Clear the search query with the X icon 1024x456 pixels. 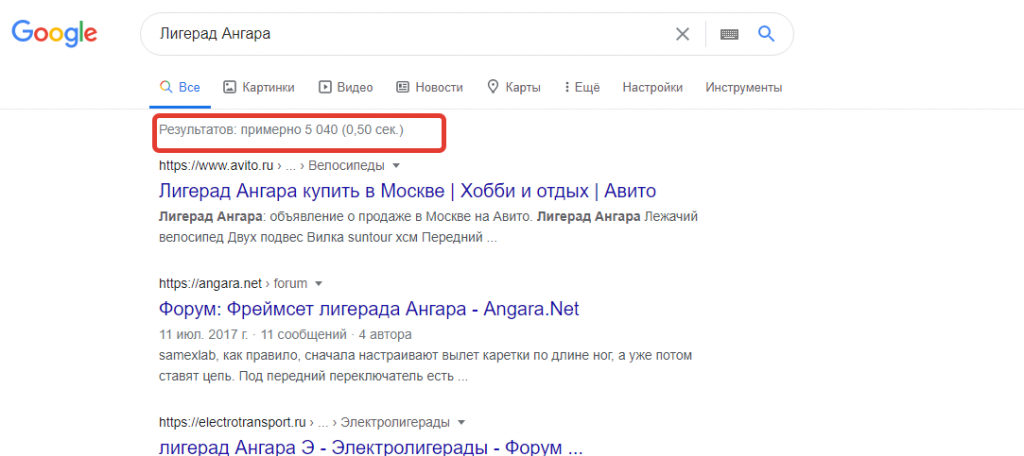(682, 34)
